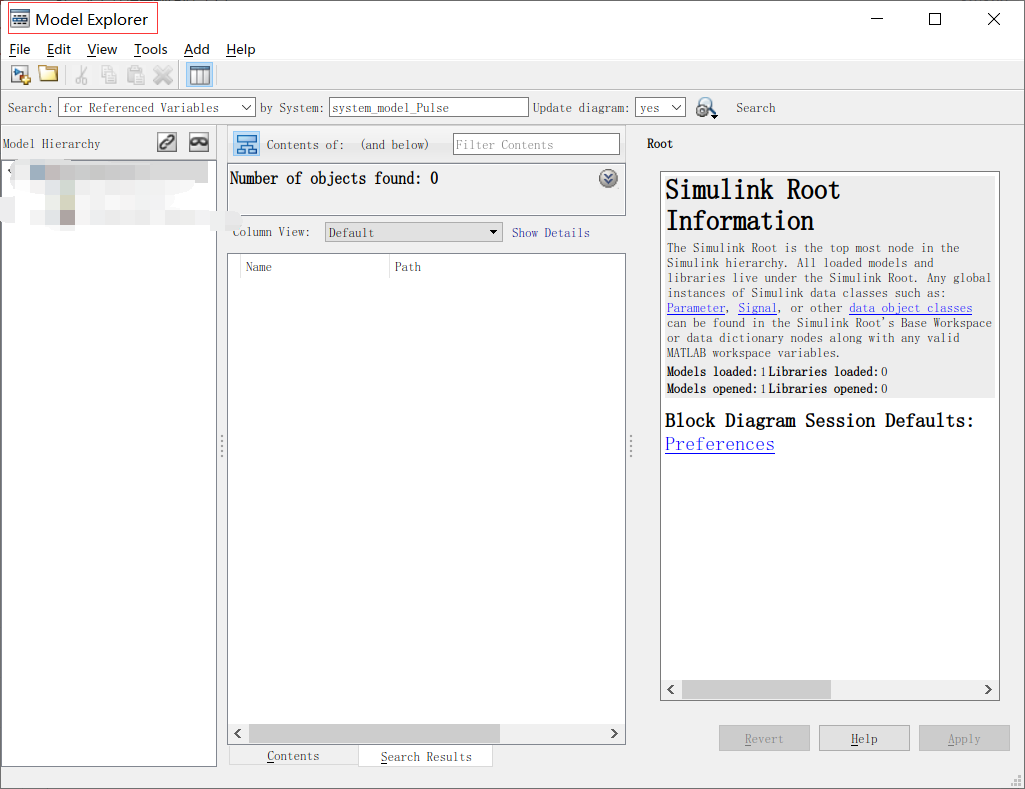Click the Help button in dialog pane

(864, 738)
